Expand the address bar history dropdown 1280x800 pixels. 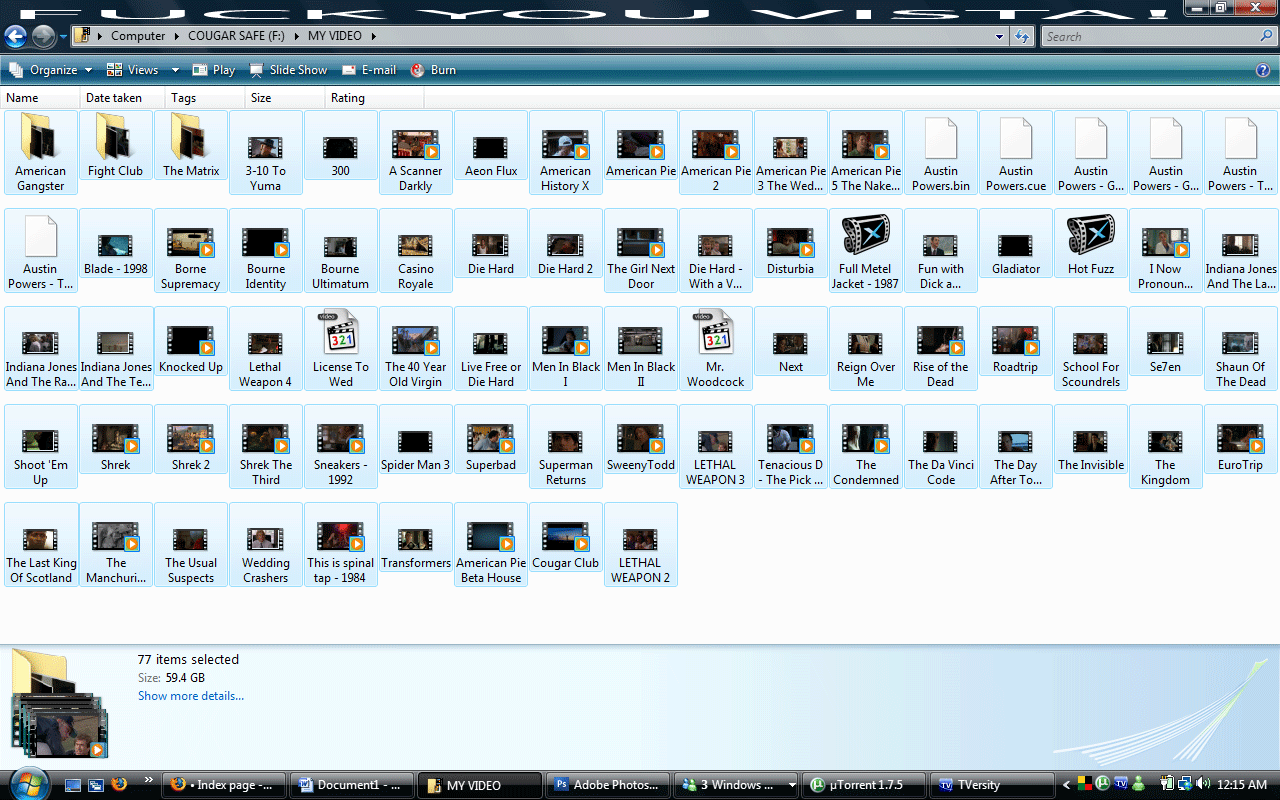(x=1000, y=37)
